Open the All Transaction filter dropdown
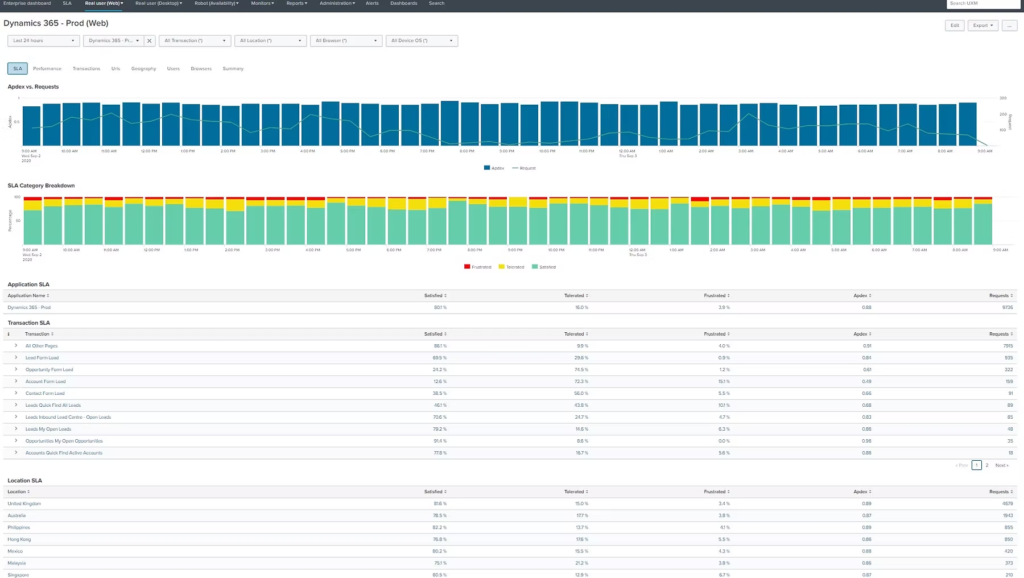 tap(195, 40)
